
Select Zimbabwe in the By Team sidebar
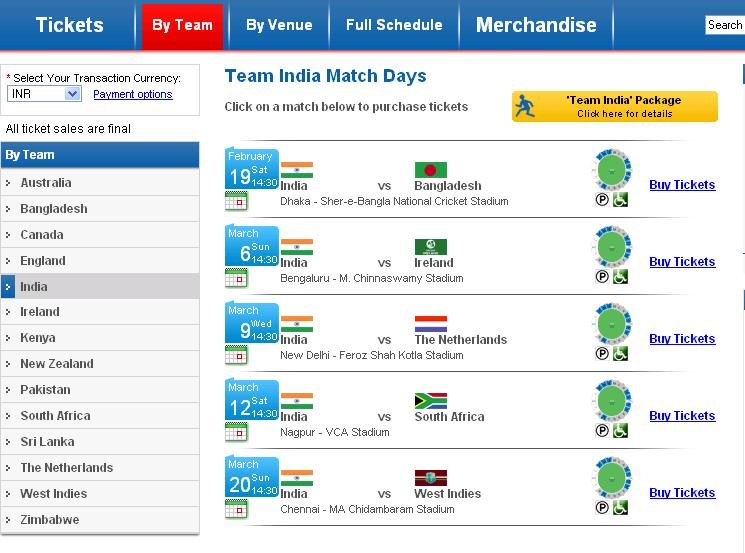click(49, 520)
